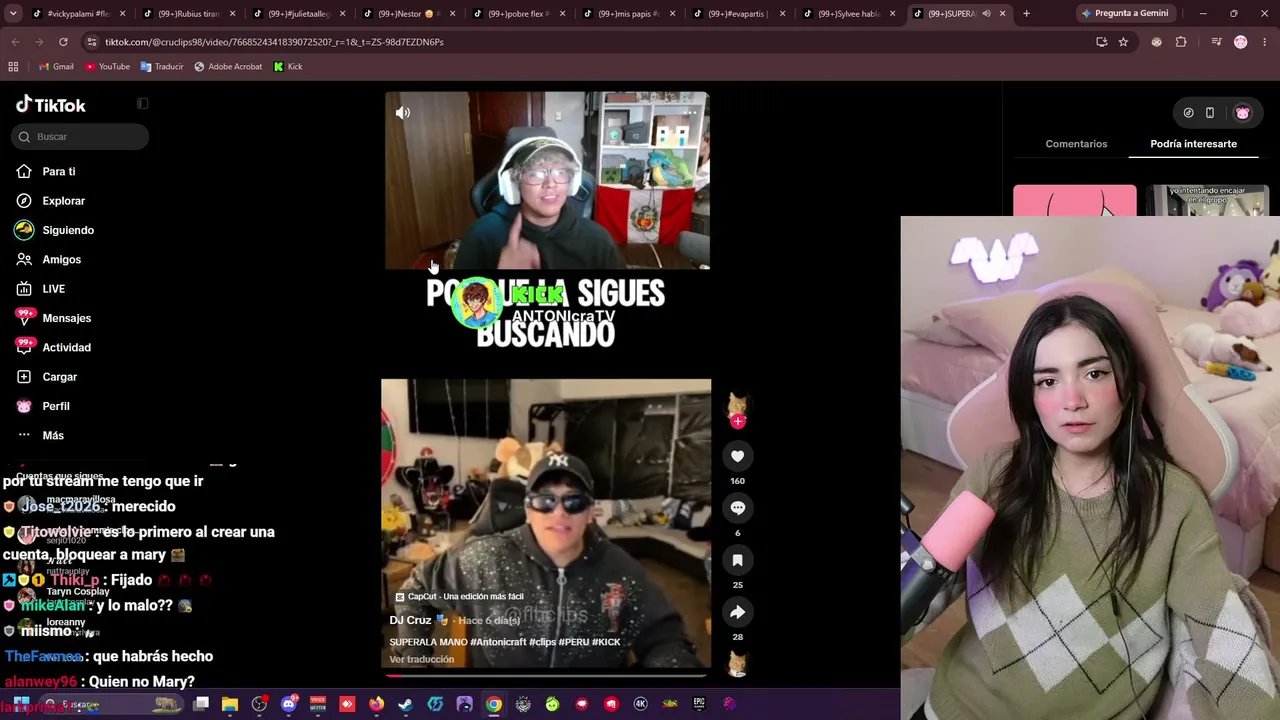This screenshot has width=1280, height=720.
Task: Bookmark this page with the star icon
Action: click(x=1123, y=42)
